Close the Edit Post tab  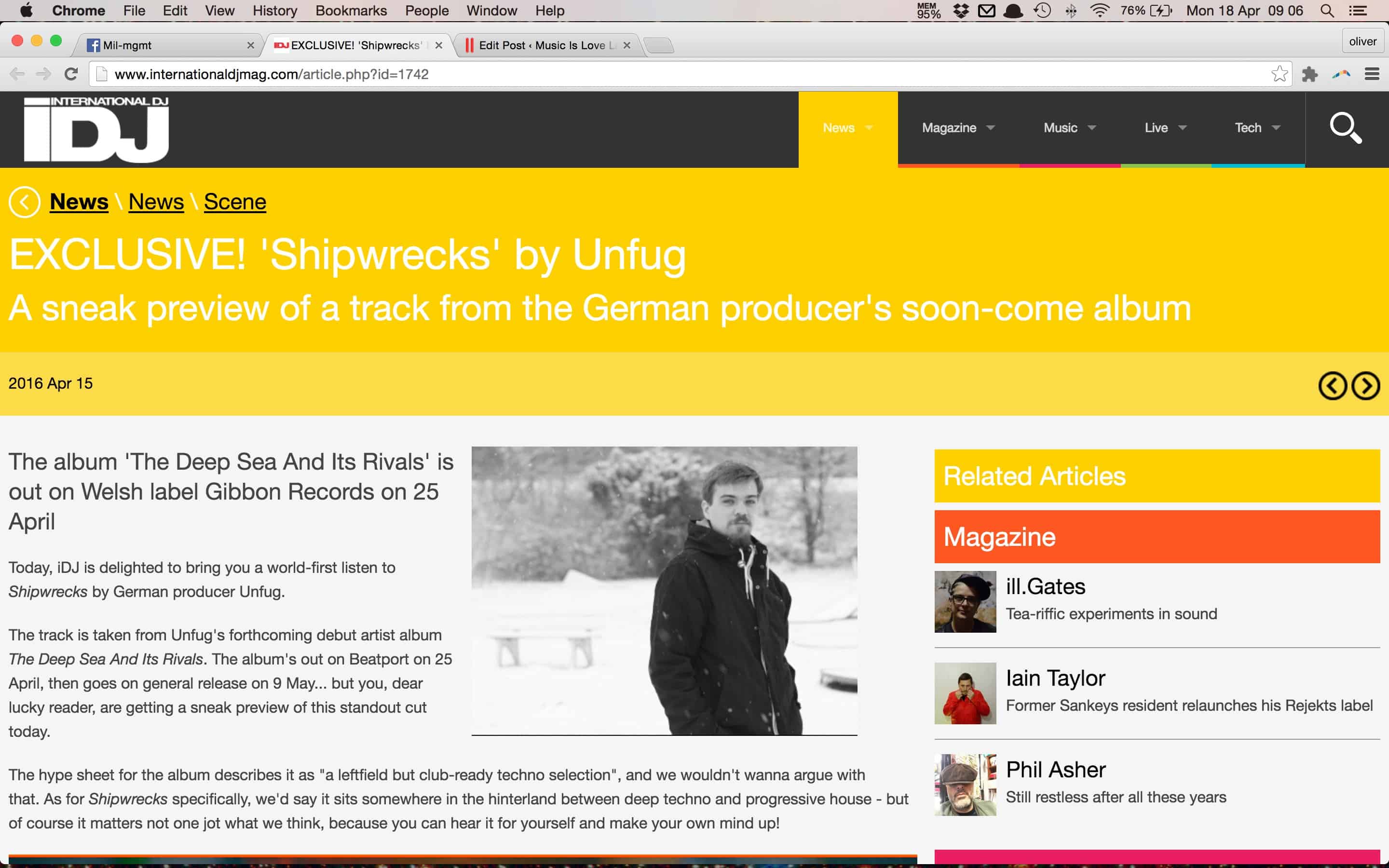pyautogui.click(x=627, y=45)
